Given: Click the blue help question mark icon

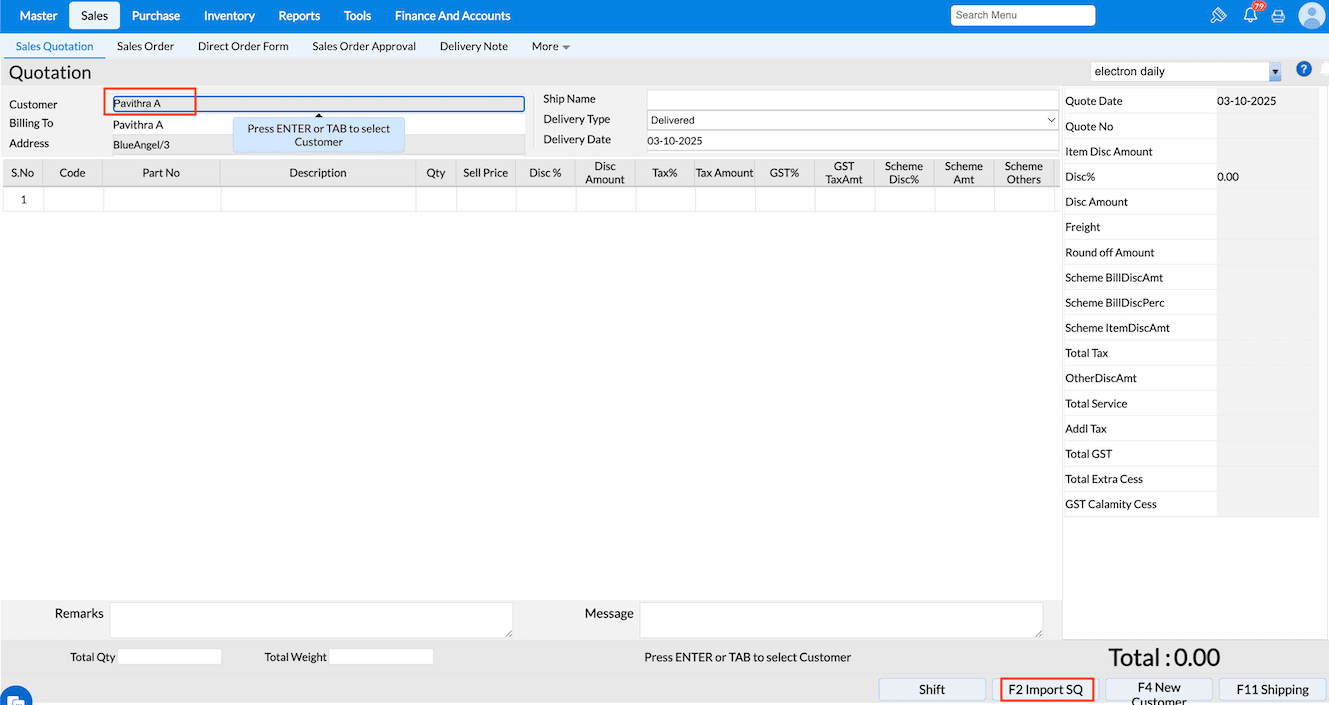Looking at the screenshot, I should pyautogui.click(x=1303, y=69).
